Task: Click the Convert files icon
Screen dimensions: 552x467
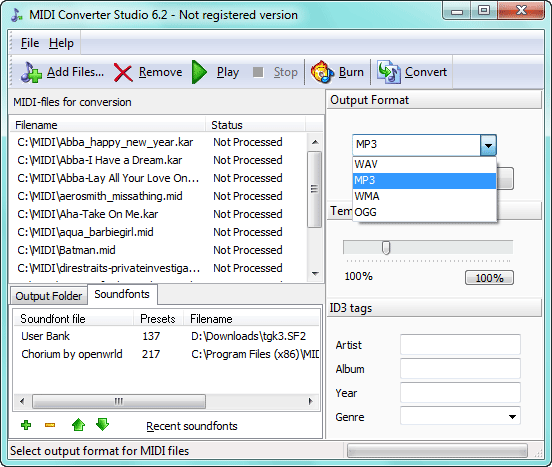Action: pos(389,72)
